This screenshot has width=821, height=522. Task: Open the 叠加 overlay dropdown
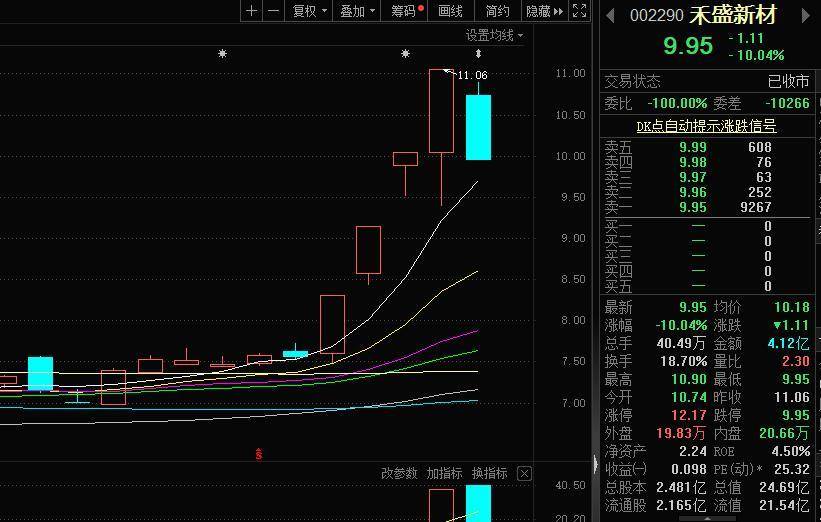tap(357, 11)
